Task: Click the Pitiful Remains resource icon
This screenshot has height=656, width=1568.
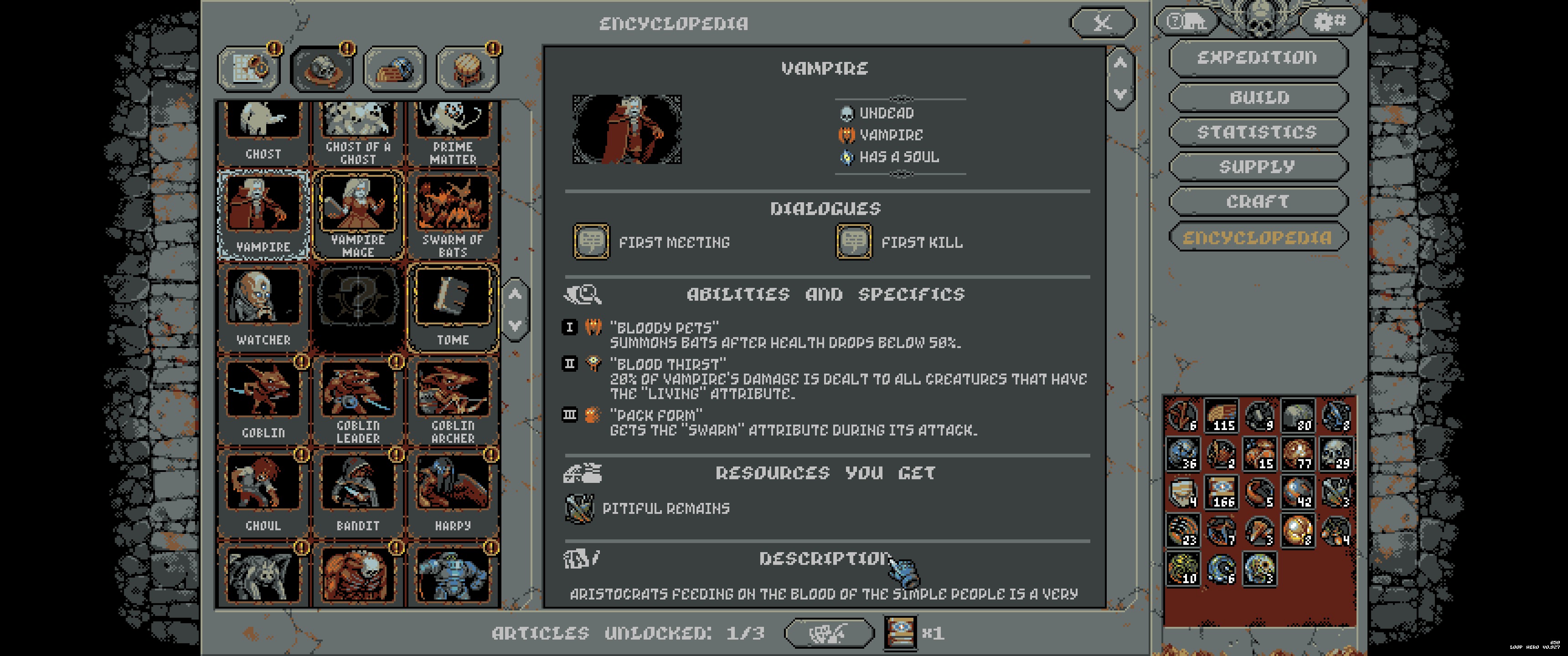Action: [x=579, y=508]
